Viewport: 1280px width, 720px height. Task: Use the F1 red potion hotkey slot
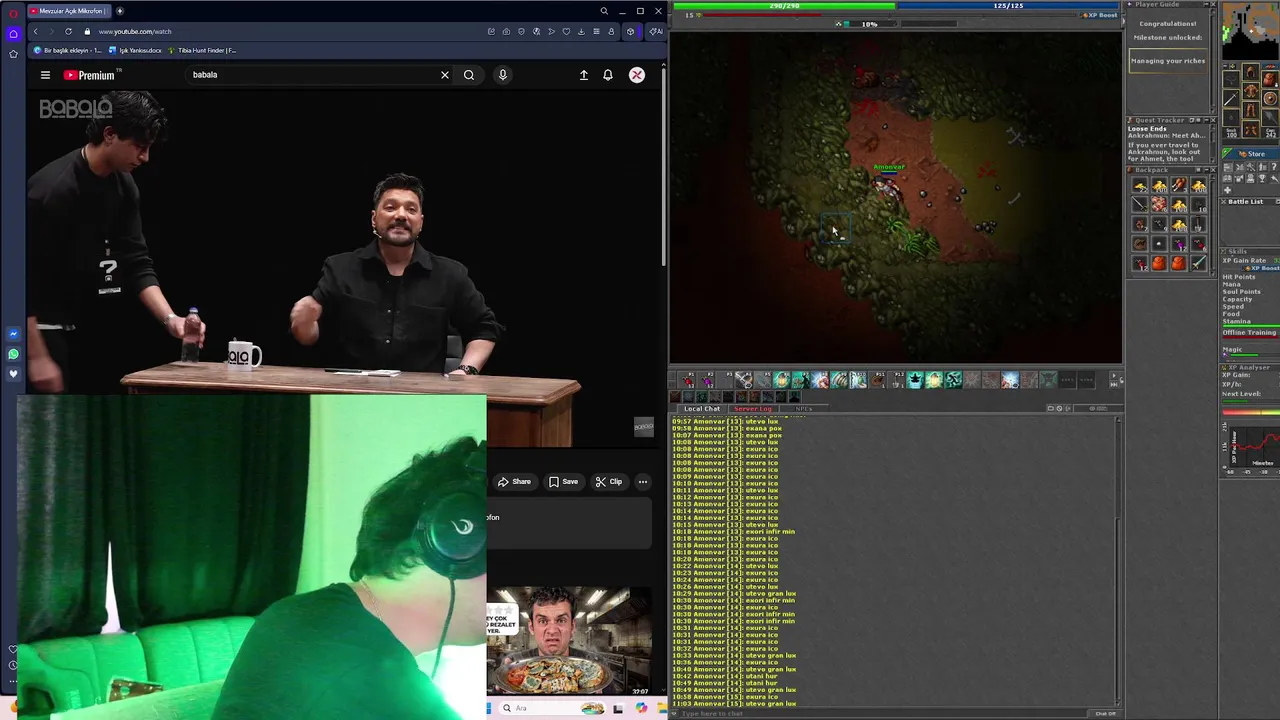[x=686, y=380]
